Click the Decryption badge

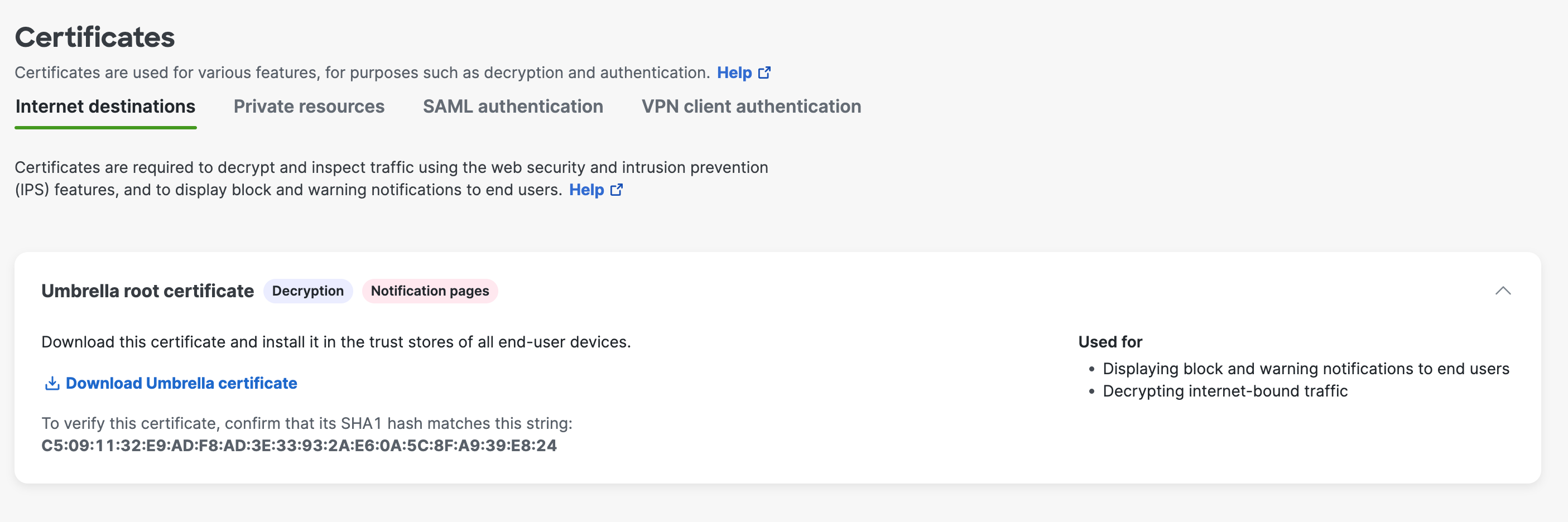(308, 291)
